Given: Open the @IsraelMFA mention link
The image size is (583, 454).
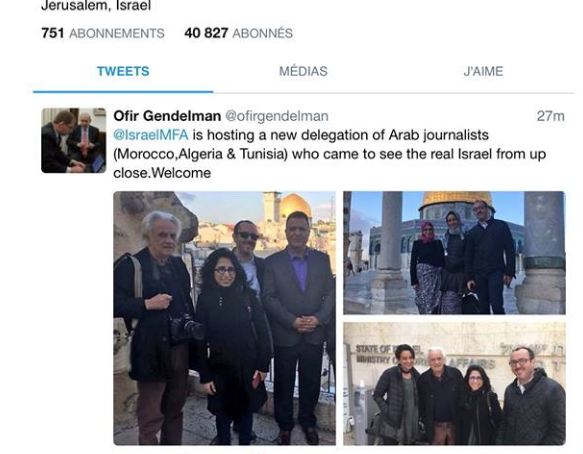Looking at the screenshot, I should [x=151, y=135].
